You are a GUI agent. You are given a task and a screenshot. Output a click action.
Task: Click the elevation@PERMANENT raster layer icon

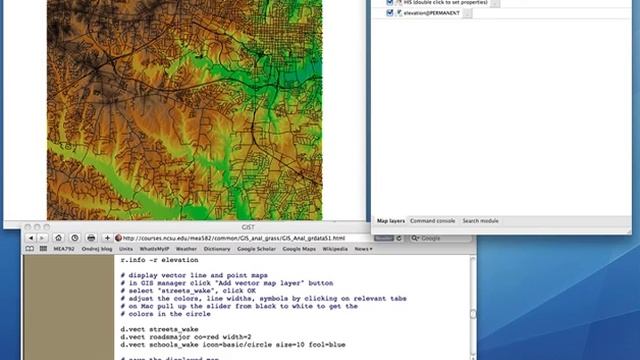click(399, 13)
